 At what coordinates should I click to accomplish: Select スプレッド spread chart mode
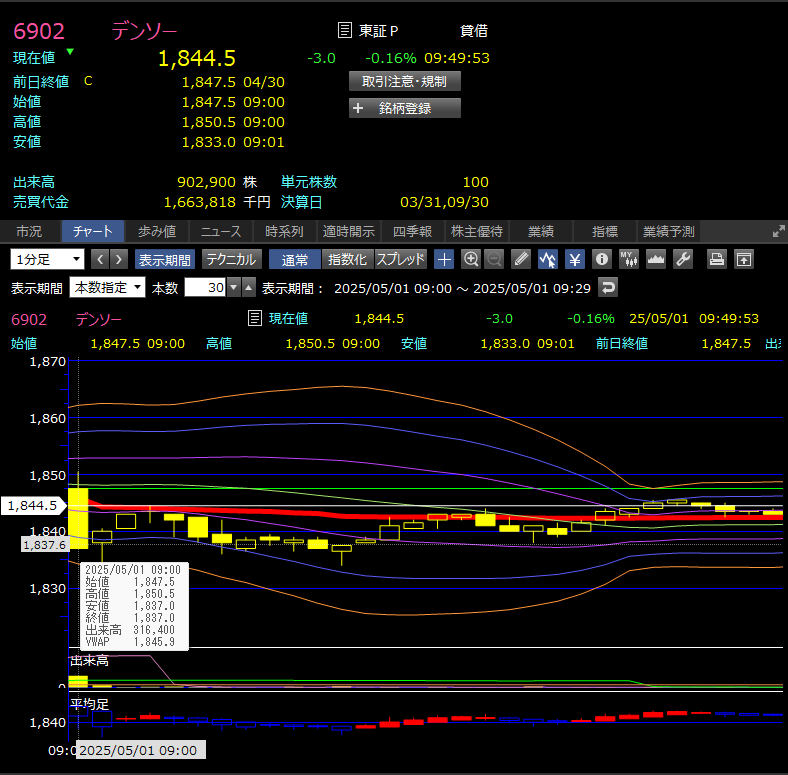401,259
